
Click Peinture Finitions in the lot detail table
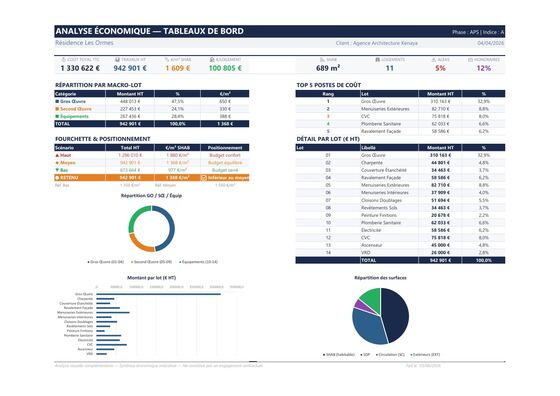coord(379,215)
